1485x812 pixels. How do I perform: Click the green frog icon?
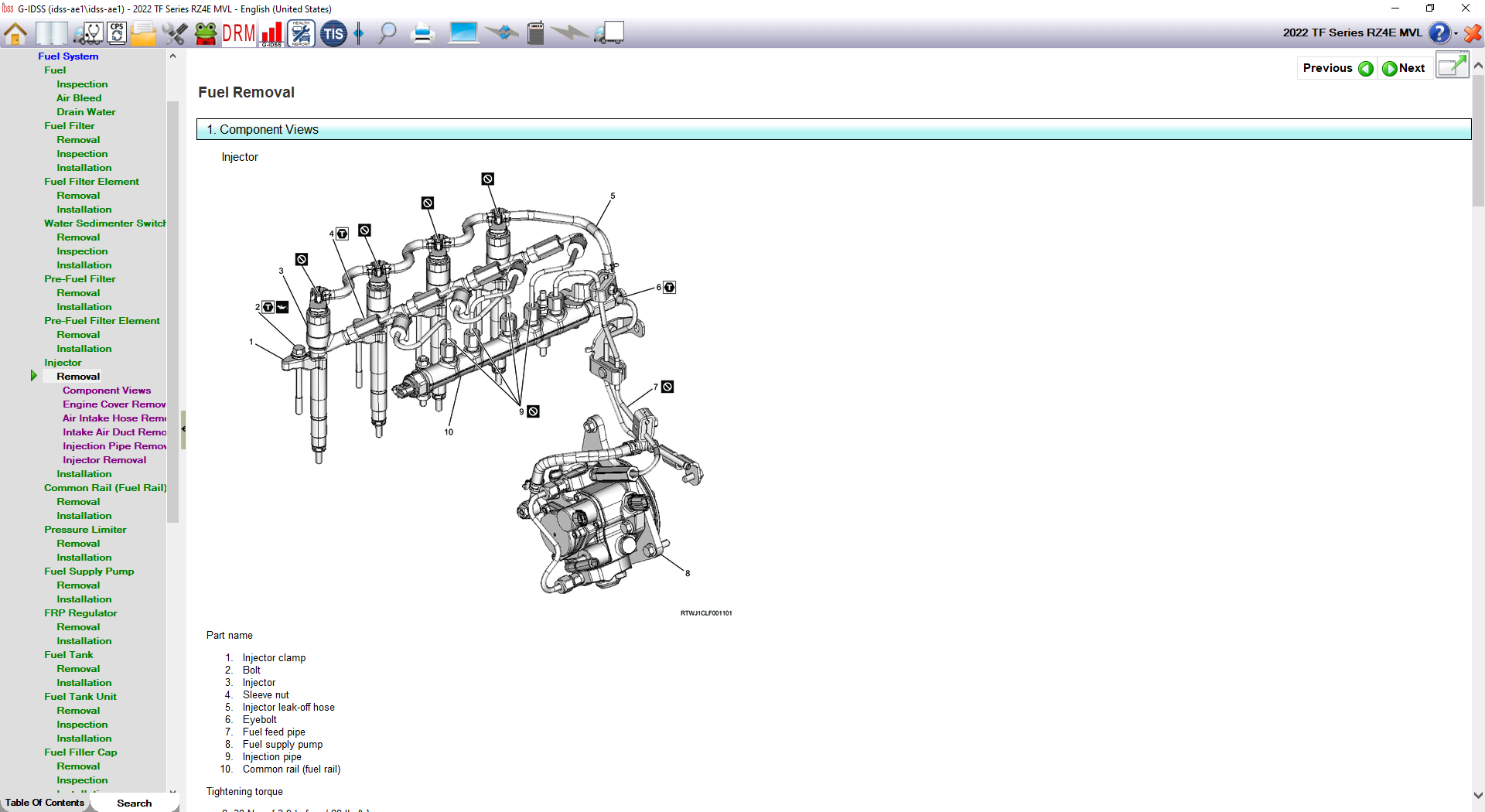[206, 33]
